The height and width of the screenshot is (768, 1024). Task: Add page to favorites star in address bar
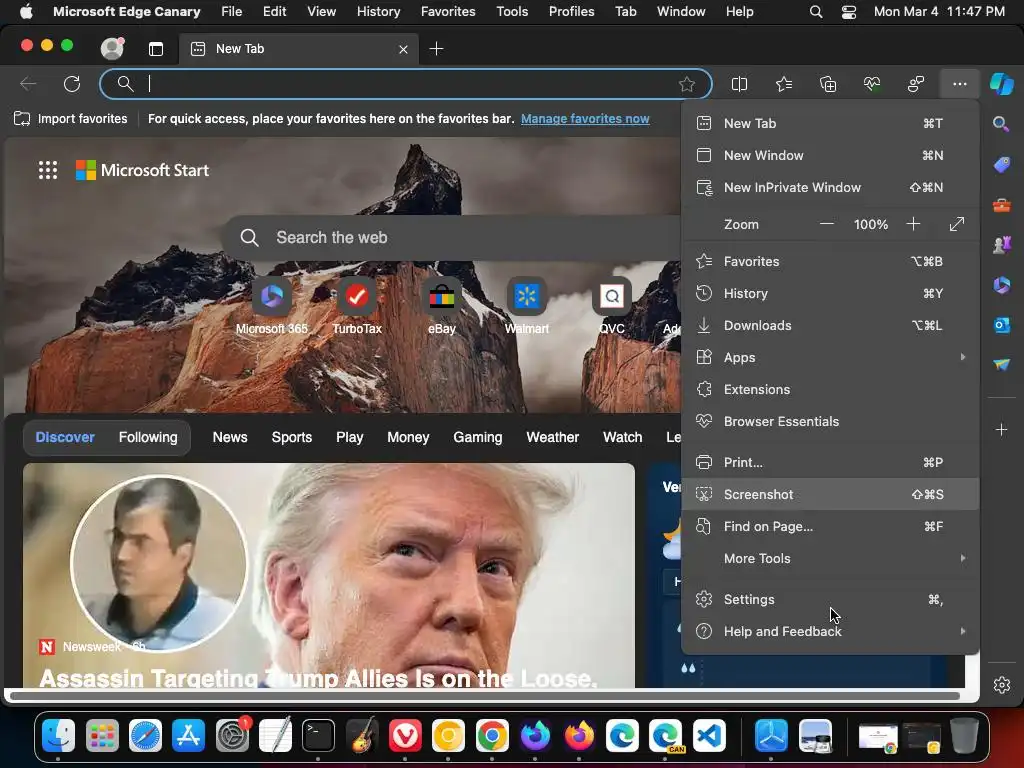[x=686, y=84]
